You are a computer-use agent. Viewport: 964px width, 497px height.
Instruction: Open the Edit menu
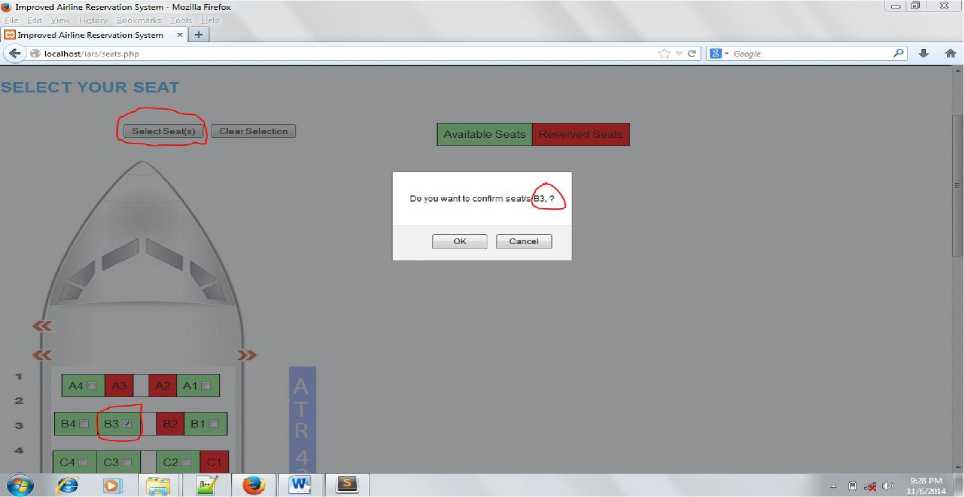pyautogui.click(x=34, y=20)
